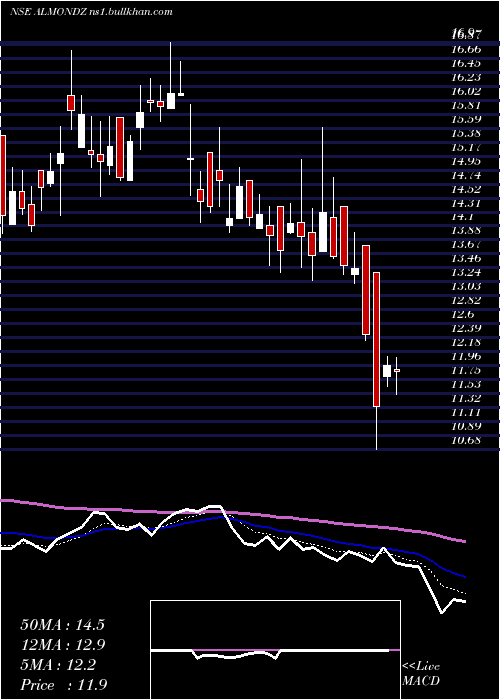The height and width of the screenshot is (700, 500).
Task: Click the 12MA : 12.9 readout
Action: (63, 645)
